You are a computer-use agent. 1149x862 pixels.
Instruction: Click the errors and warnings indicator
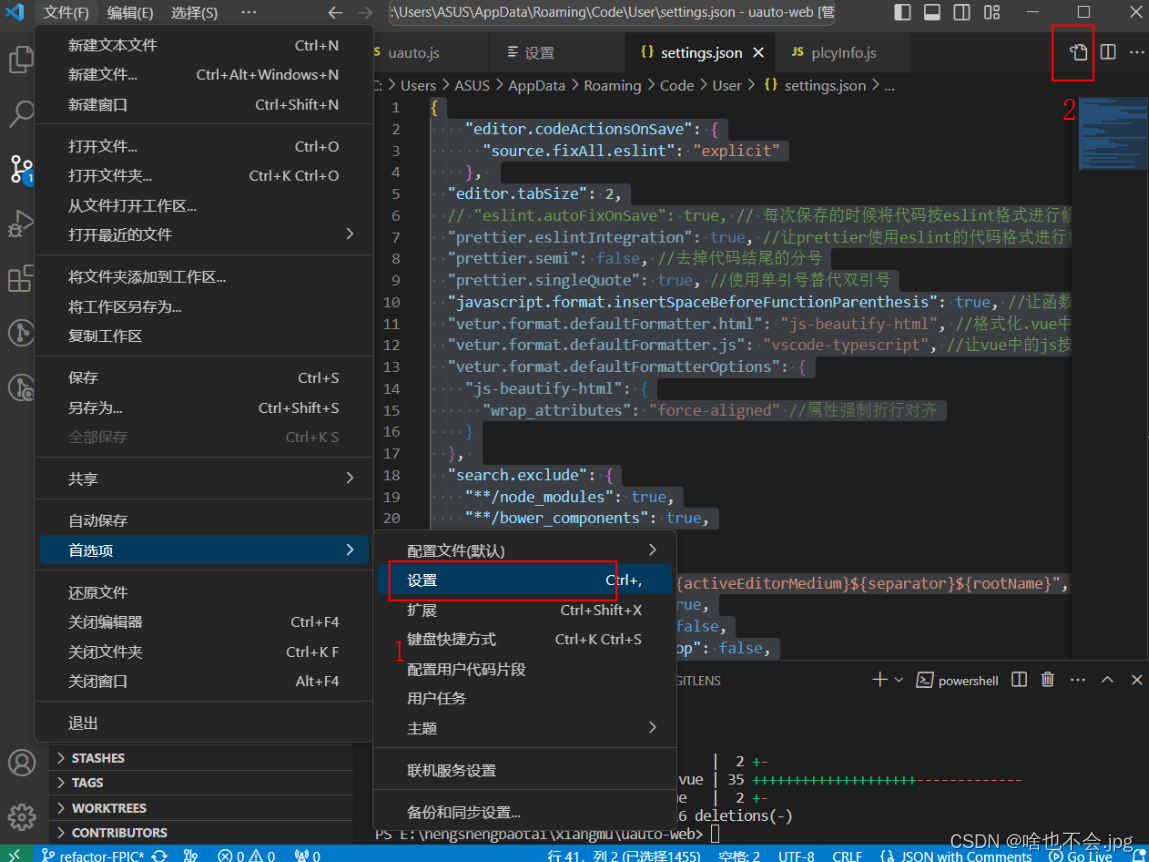tap(246, 855)
